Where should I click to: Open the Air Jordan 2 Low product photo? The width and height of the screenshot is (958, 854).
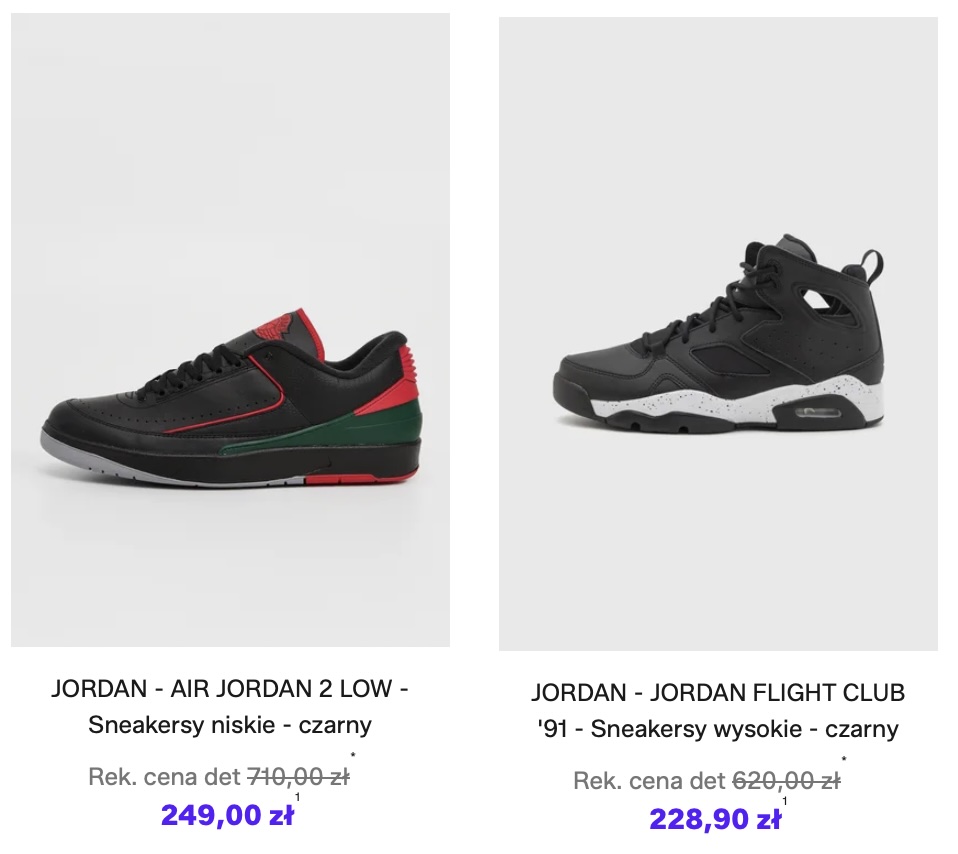230,330
